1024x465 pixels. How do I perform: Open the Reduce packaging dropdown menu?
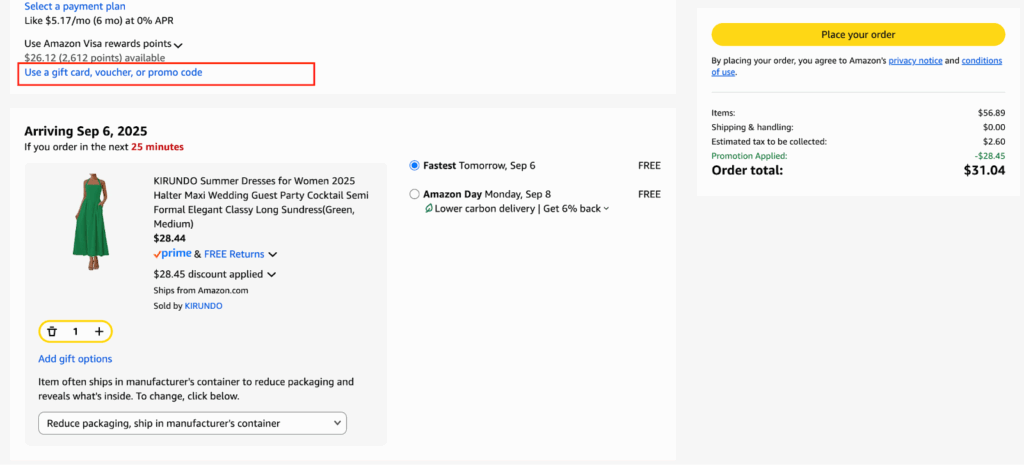tap(192, 423)
